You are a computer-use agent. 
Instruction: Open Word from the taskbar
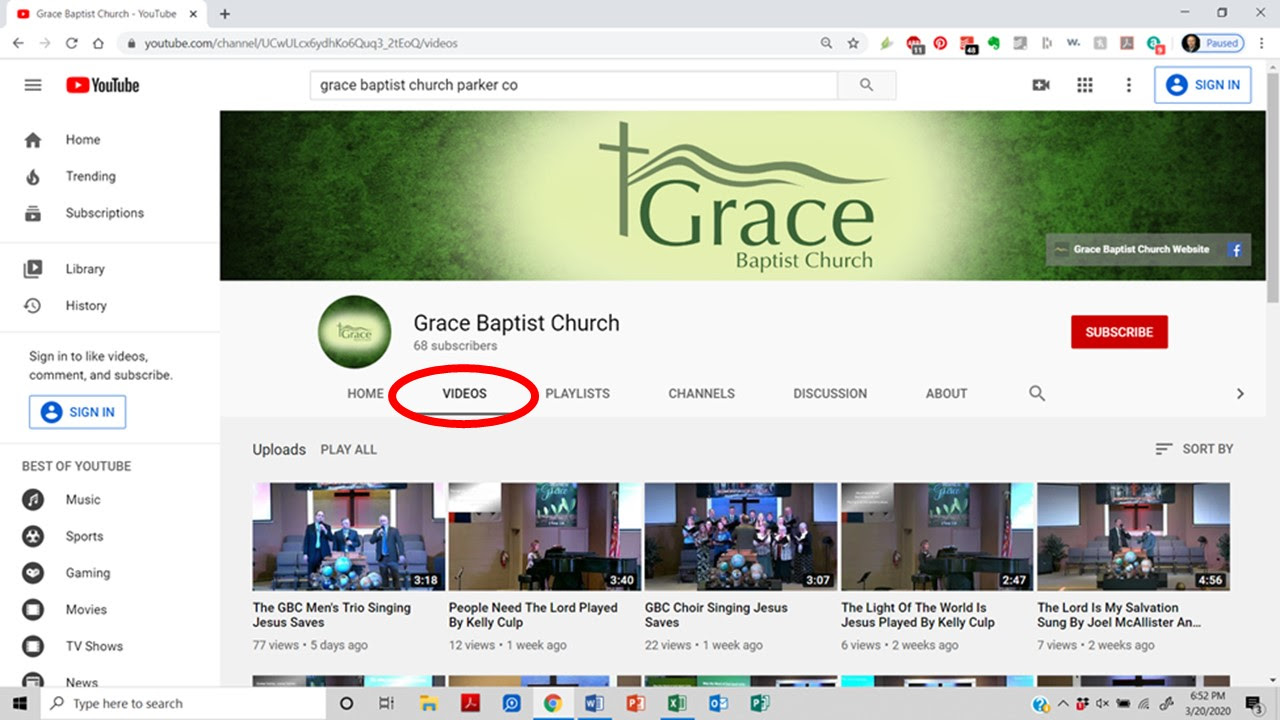click(x=594, y=703)
